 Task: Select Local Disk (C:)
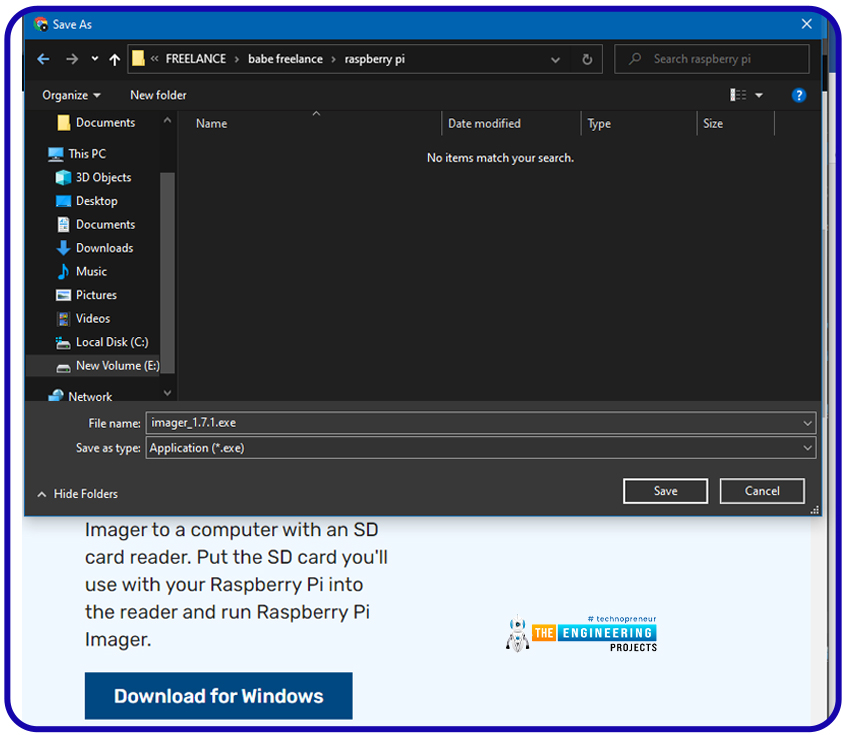click(x=112, y=342)
